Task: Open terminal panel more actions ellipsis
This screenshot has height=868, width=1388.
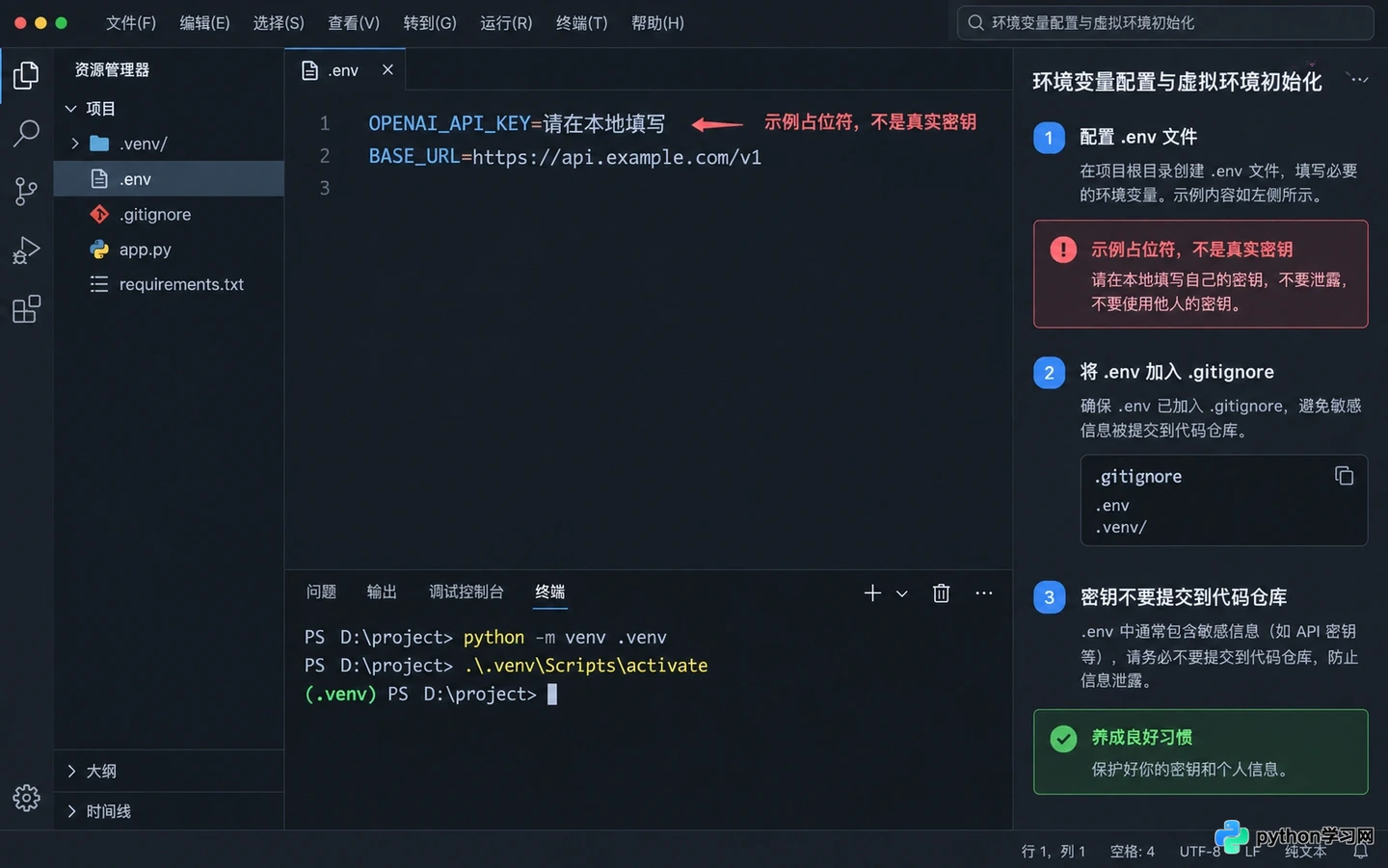Action: (x=983, y=593)
